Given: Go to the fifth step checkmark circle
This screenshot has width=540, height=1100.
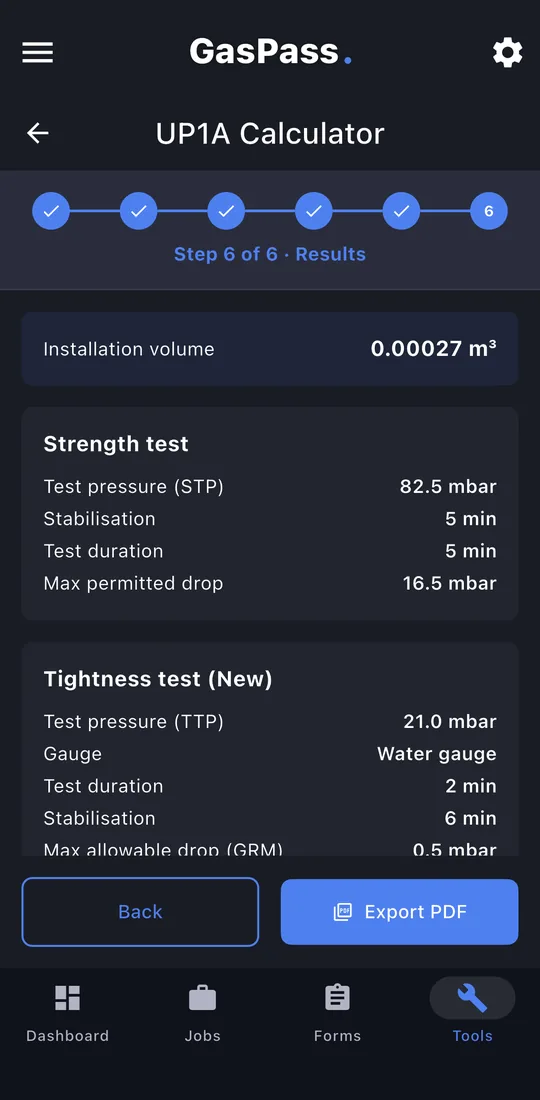Looking at the screenshot, I should [401, 211].
